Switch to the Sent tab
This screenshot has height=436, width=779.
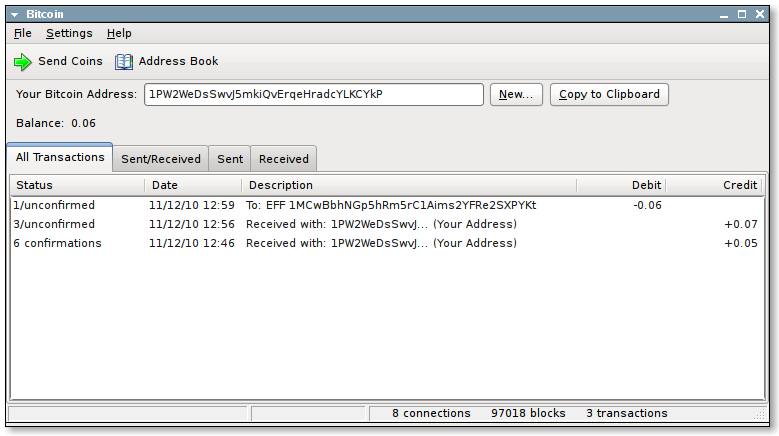coord(230,159)
